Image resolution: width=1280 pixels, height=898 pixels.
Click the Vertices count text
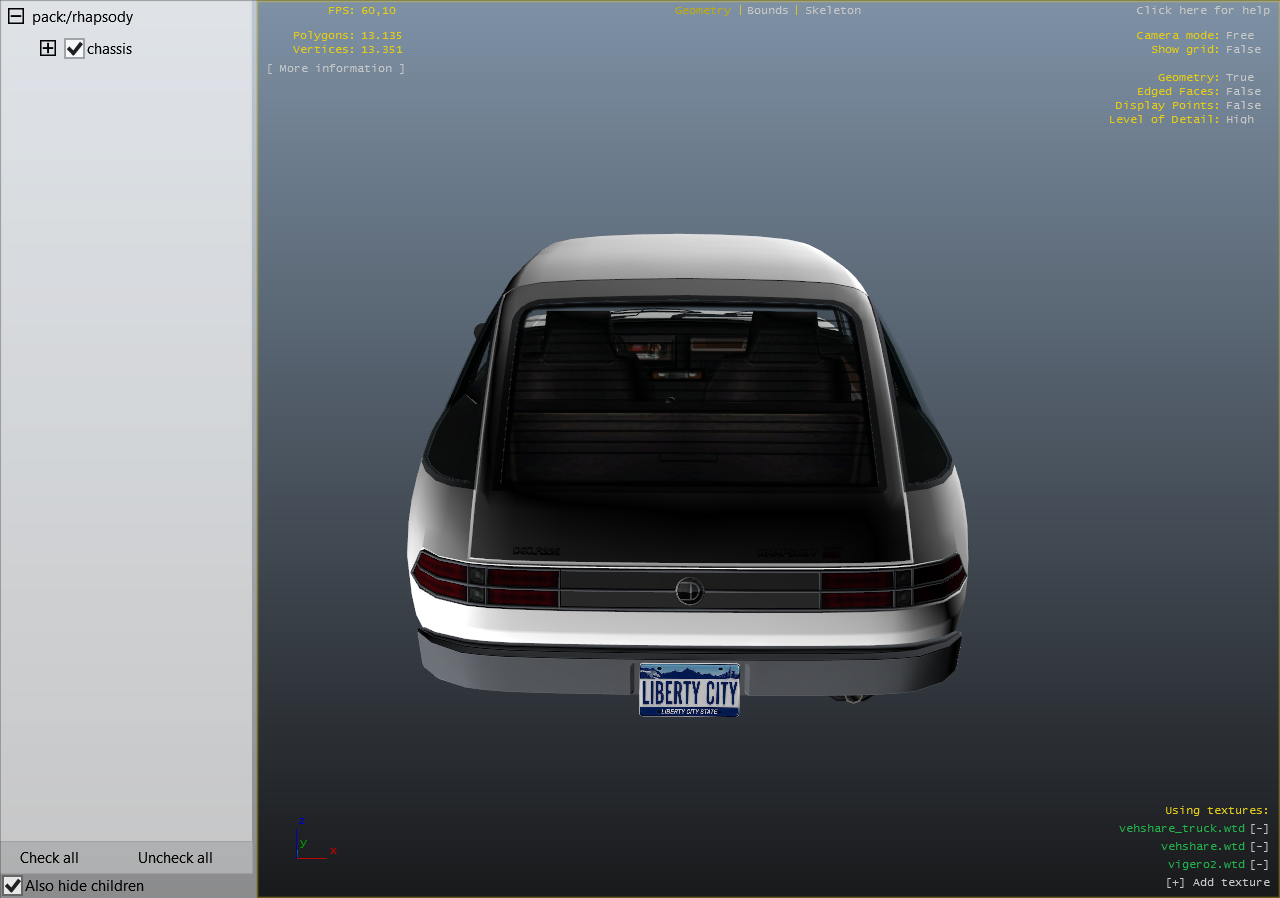(348, 49)
